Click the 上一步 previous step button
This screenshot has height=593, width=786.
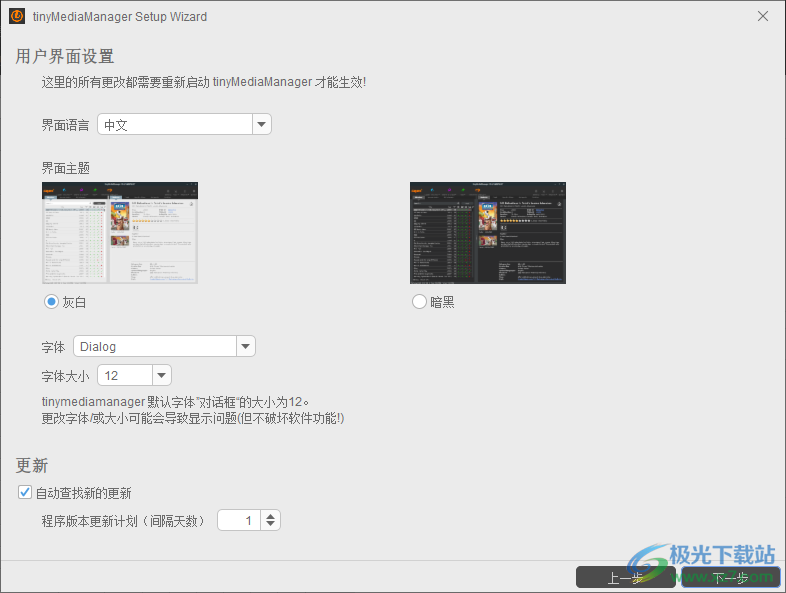[x=626, y=577]
